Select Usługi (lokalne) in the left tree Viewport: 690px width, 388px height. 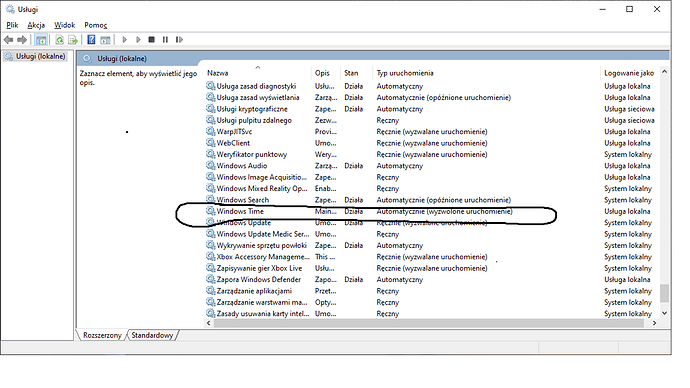(x=40, y=56)
